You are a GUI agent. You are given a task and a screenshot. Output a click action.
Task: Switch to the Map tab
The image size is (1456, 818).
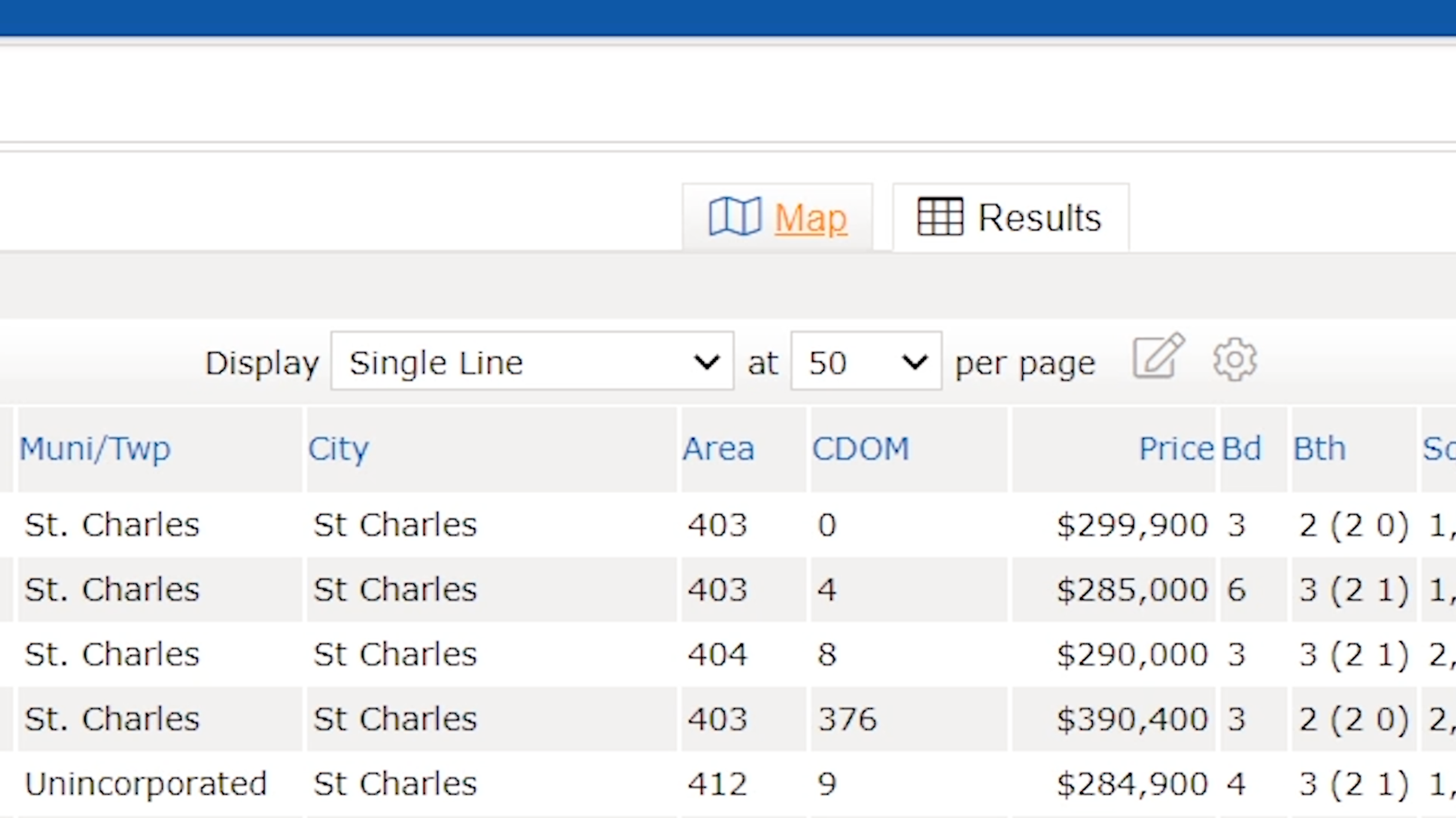(x=810, y=218)
